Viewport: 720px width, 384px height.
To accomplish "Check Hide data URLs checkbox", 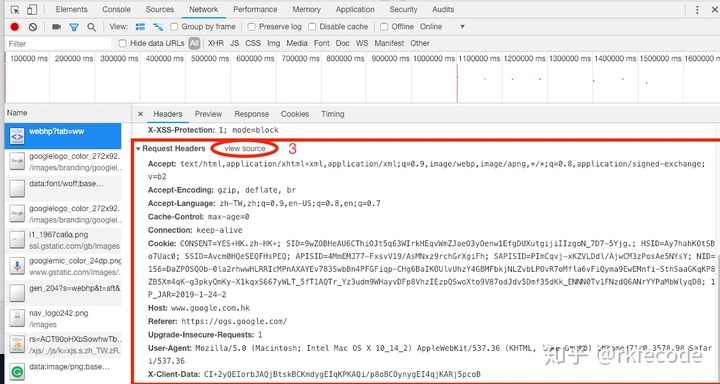I will tap(123, 44).
